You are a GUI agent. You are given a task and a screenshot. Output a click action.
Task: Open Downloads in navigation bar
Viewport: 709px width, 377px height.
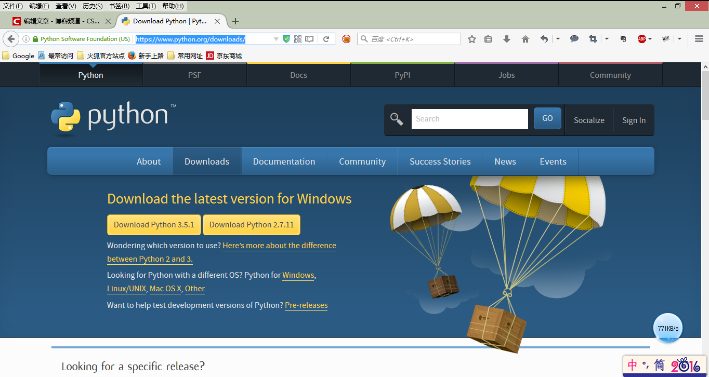pyautogui.click(x=207, y=161)
